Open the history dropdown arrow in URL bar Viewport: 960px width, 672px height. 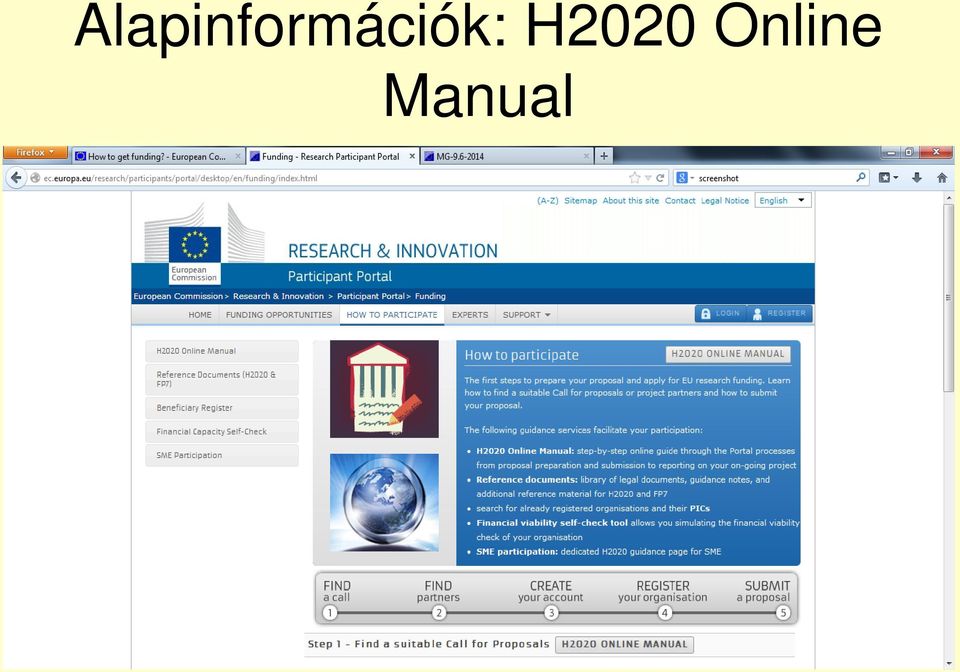coord(648,178)
